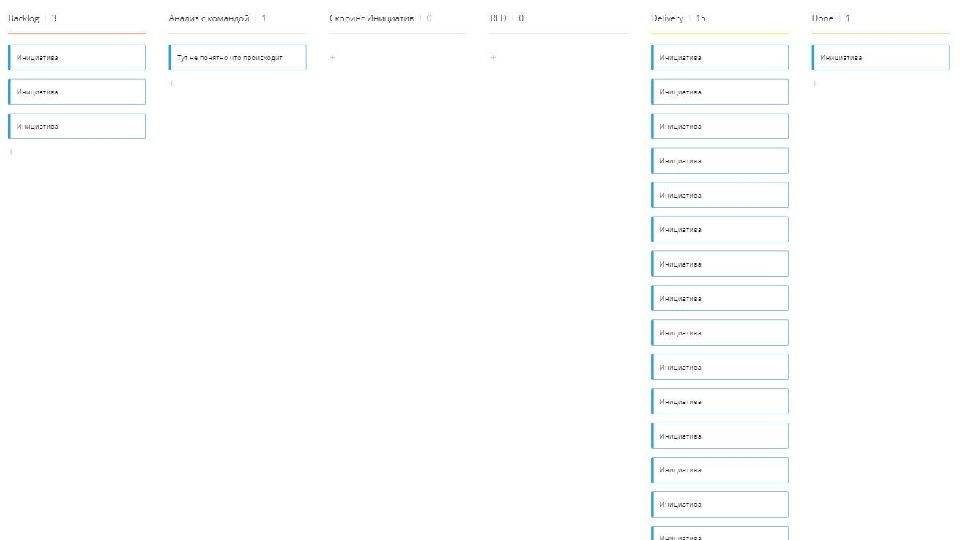Click the third card in Delivery column
The image size is (960, 540).
[720, 126]
